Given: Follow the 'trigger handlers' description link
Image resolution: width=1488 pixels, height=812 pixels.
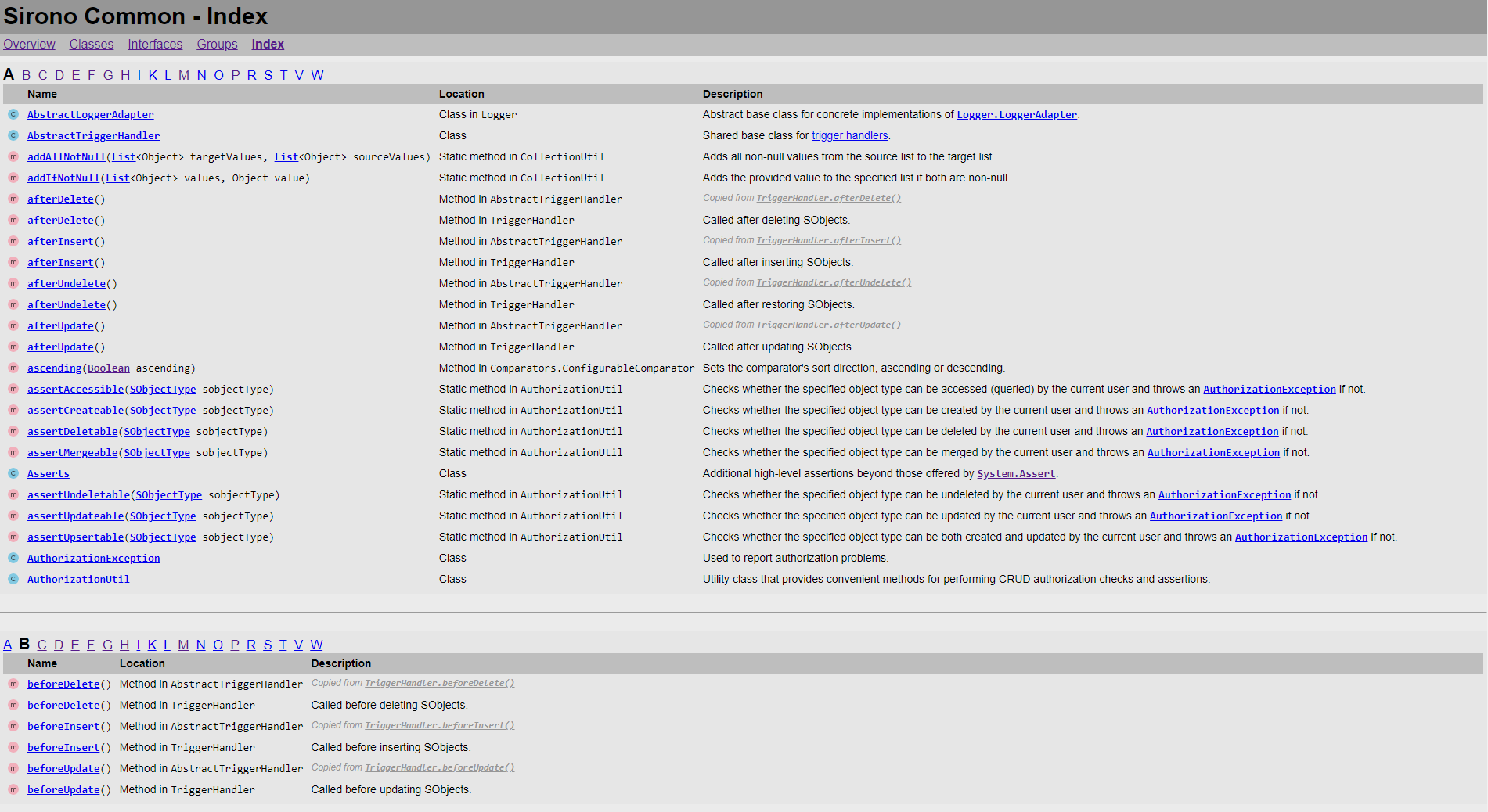Looking at the screenshot, I should coord(850,135).
